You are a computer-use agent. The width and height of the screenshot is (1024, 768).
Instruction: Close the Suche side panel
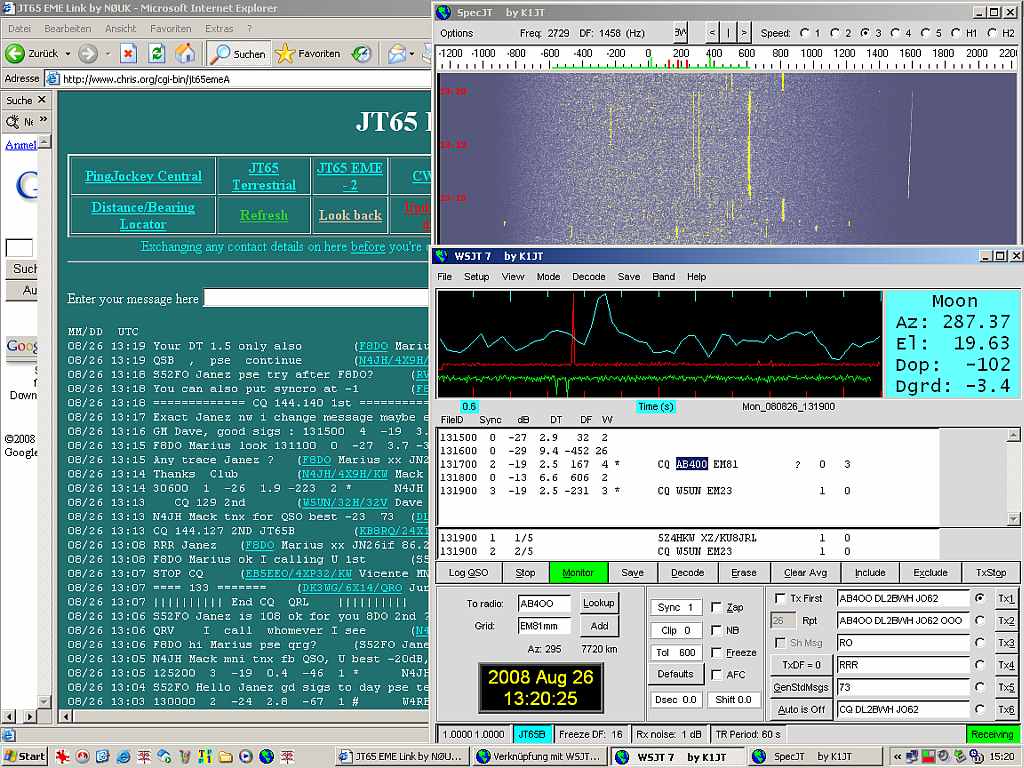(x=42, y=100)
